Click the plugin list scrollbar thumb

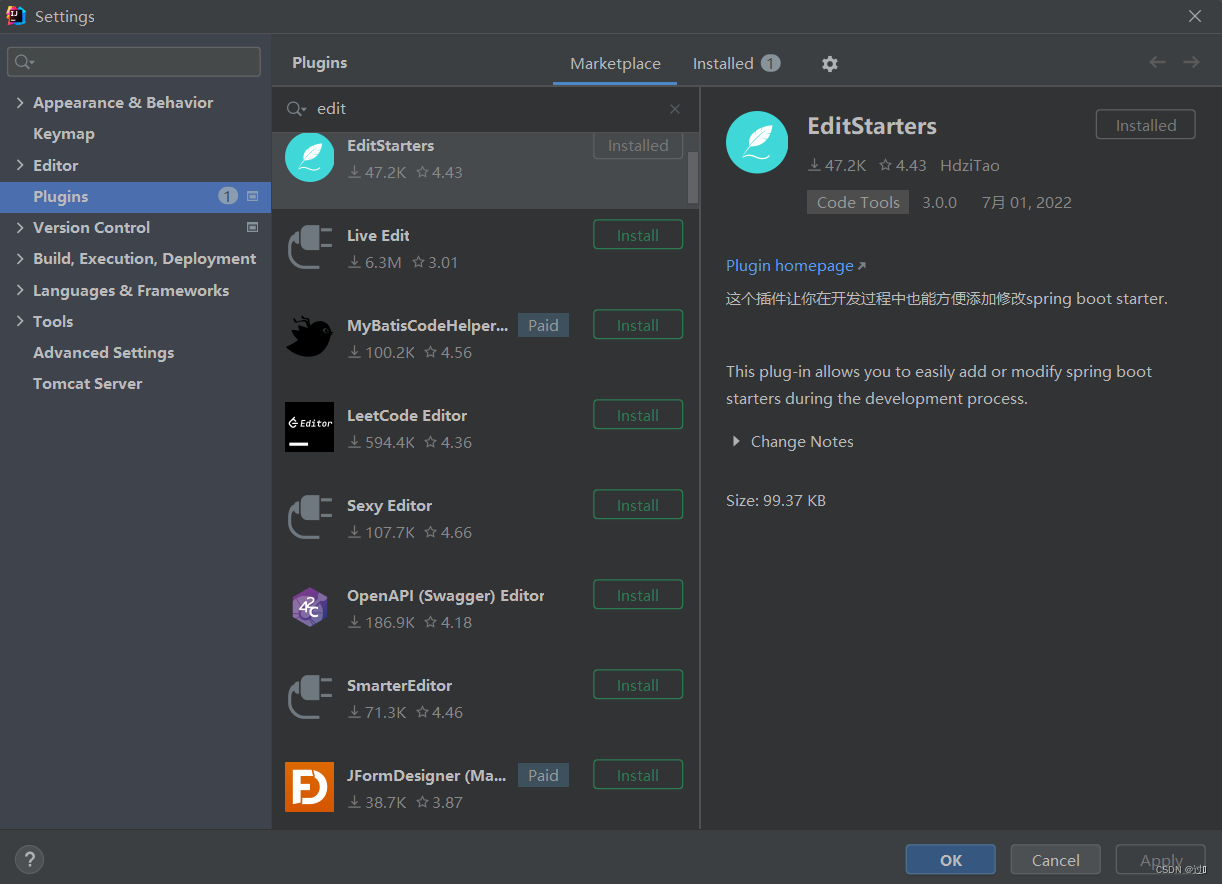[693, 176]
